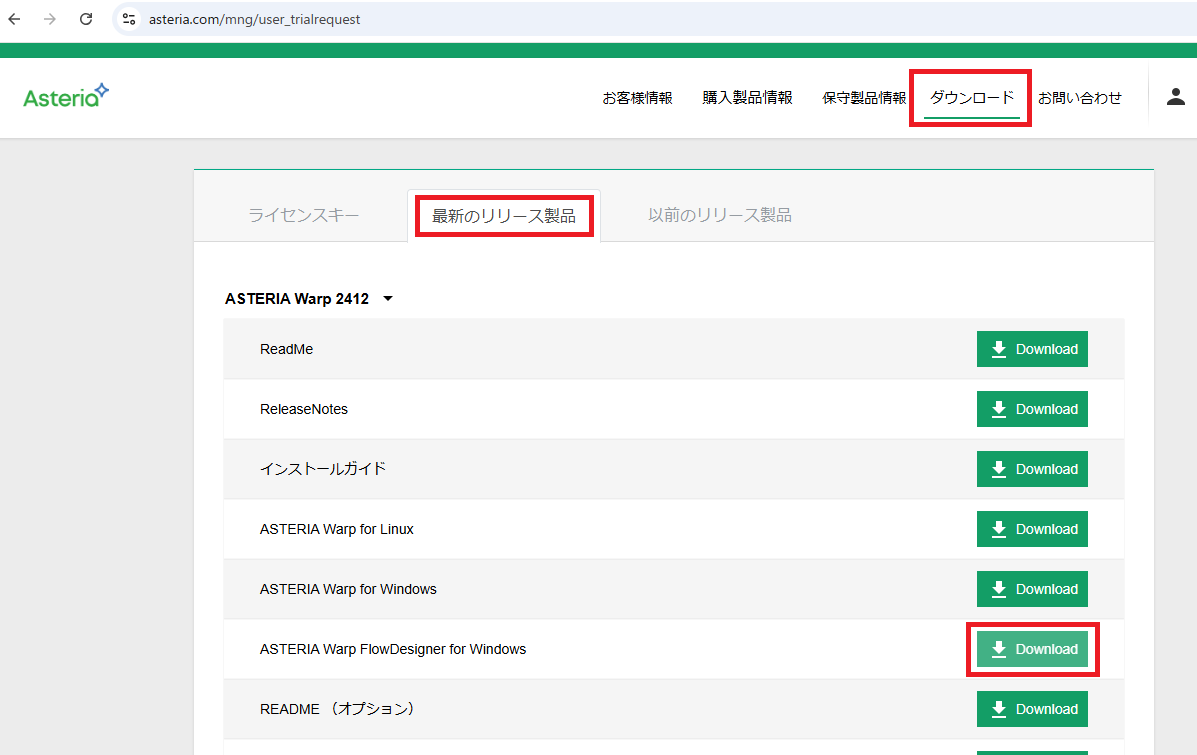Click the ASTERIA Warp FlowDesigner for Windows label

[393, 649]
